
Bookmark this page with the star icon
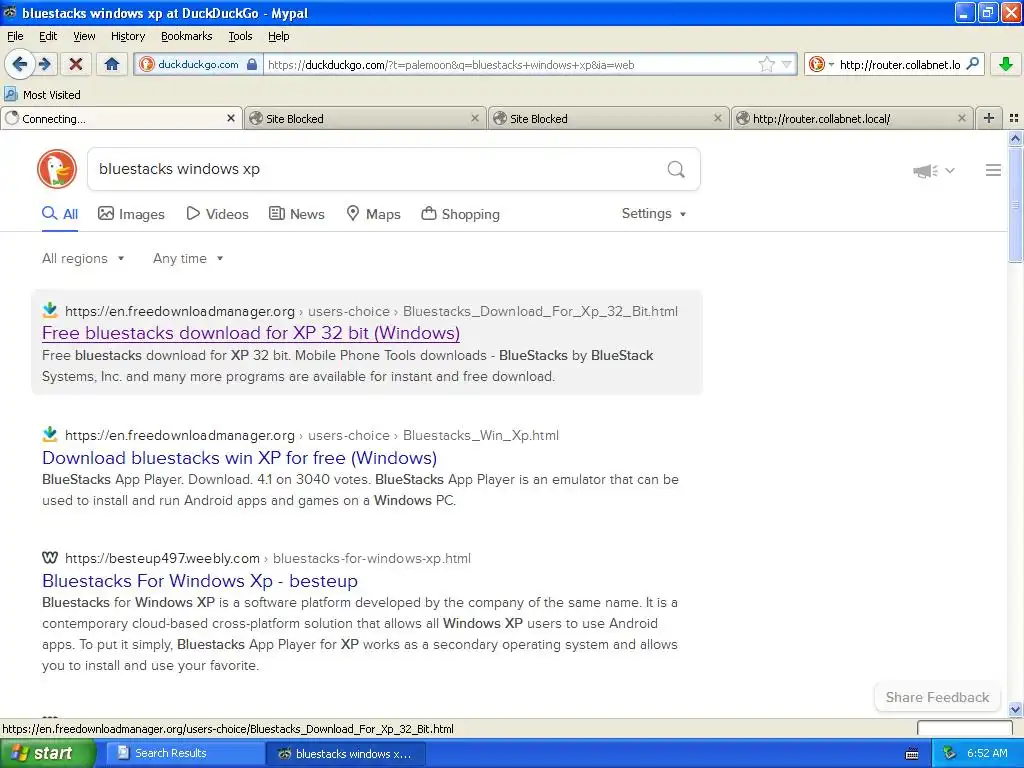coord(766,64)
